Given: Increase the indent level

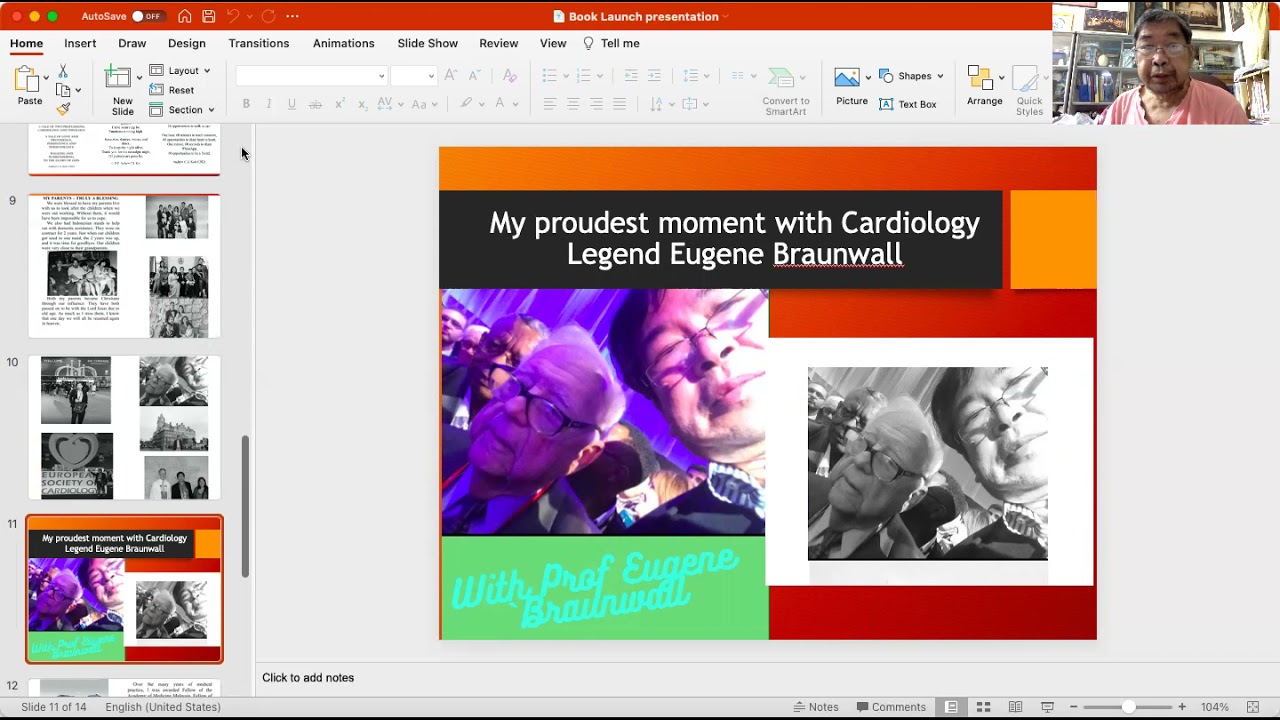Looking at the screenshot, I should pos(654,76).
